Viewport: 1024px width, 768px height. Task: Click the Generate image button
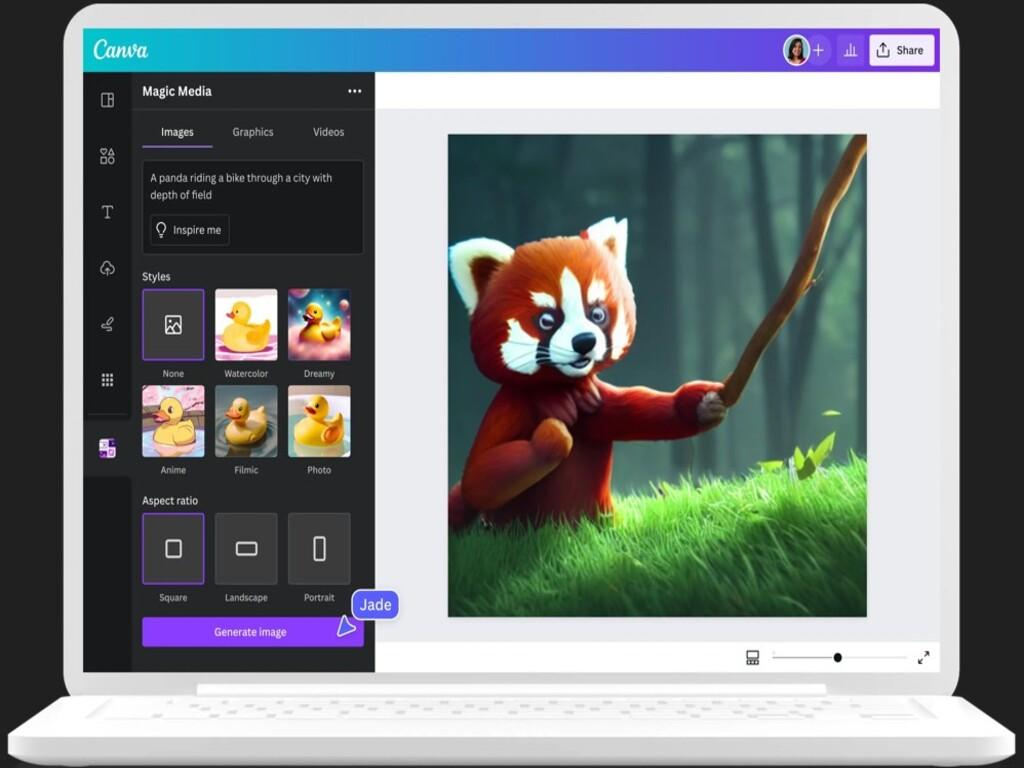click(250, 632)
